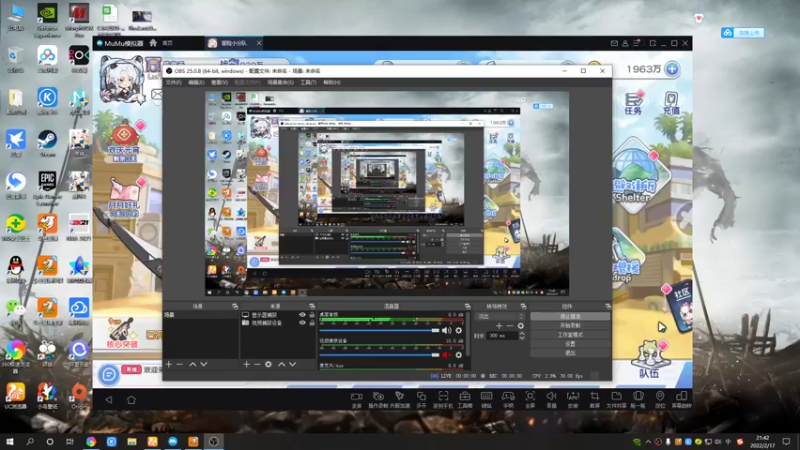Open the File(F) menu in OBS

point(173,82)
